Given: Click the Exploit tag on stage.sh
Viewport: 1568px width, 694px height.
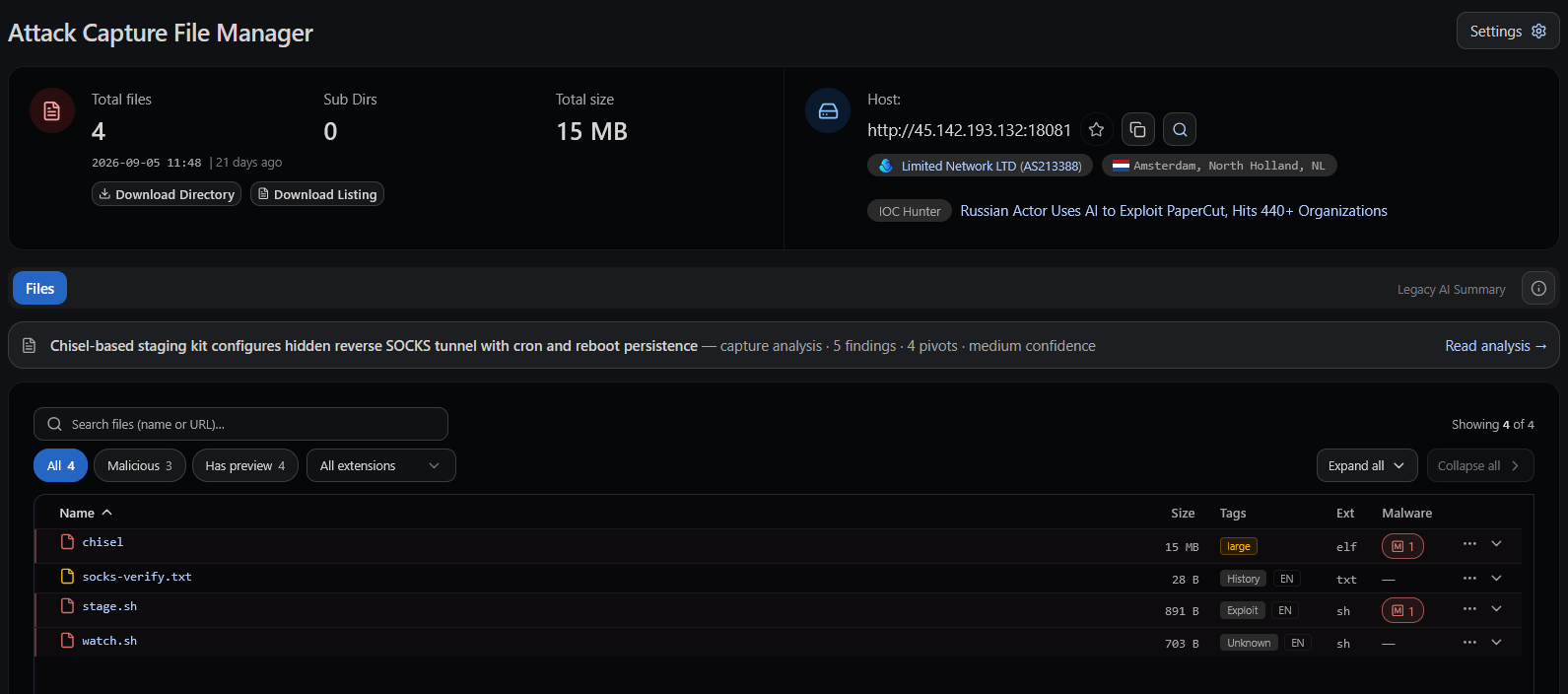Looking at the screenshot, I should (x=1242, y=610).
